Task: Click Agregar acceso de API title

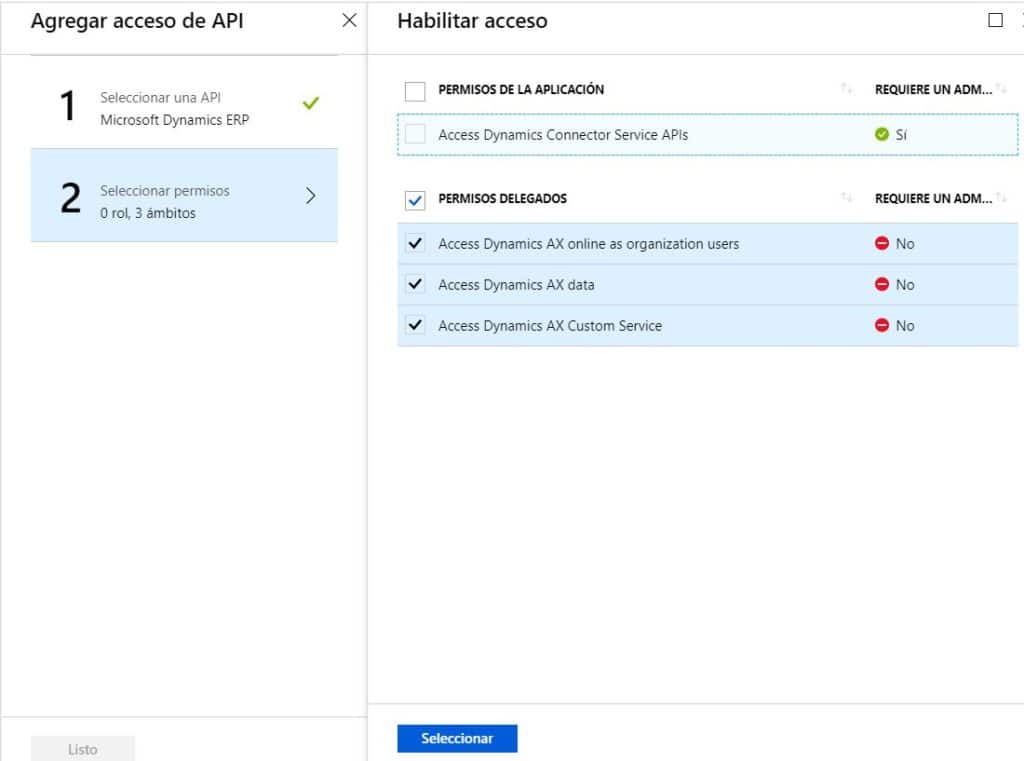Action: coord(137,21)
